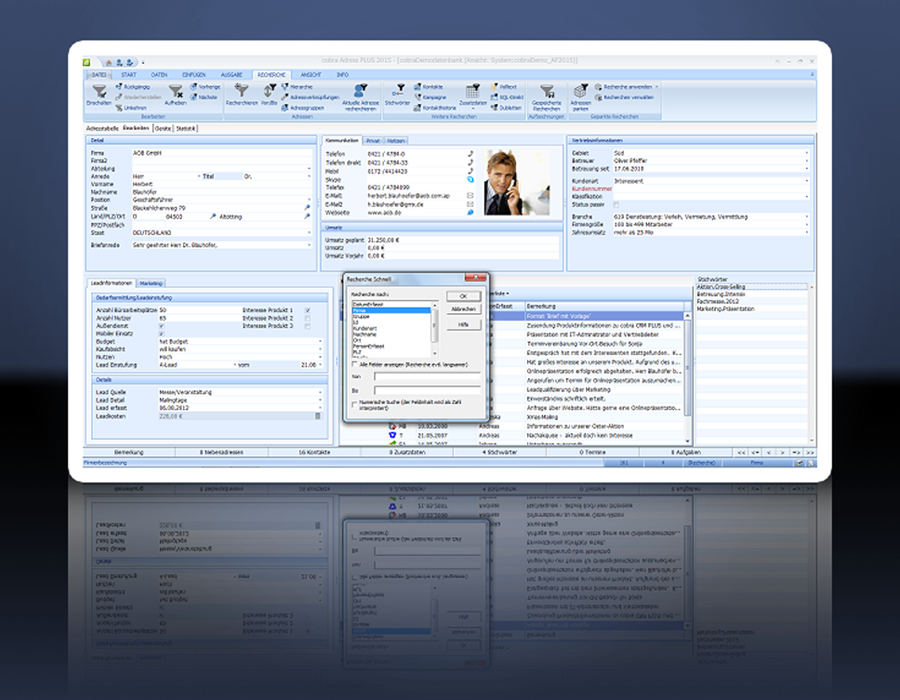The width and height of the screenshot is (900, 700).
Task: Open the Budget dropdown
Action: click(x=320, y=341)
